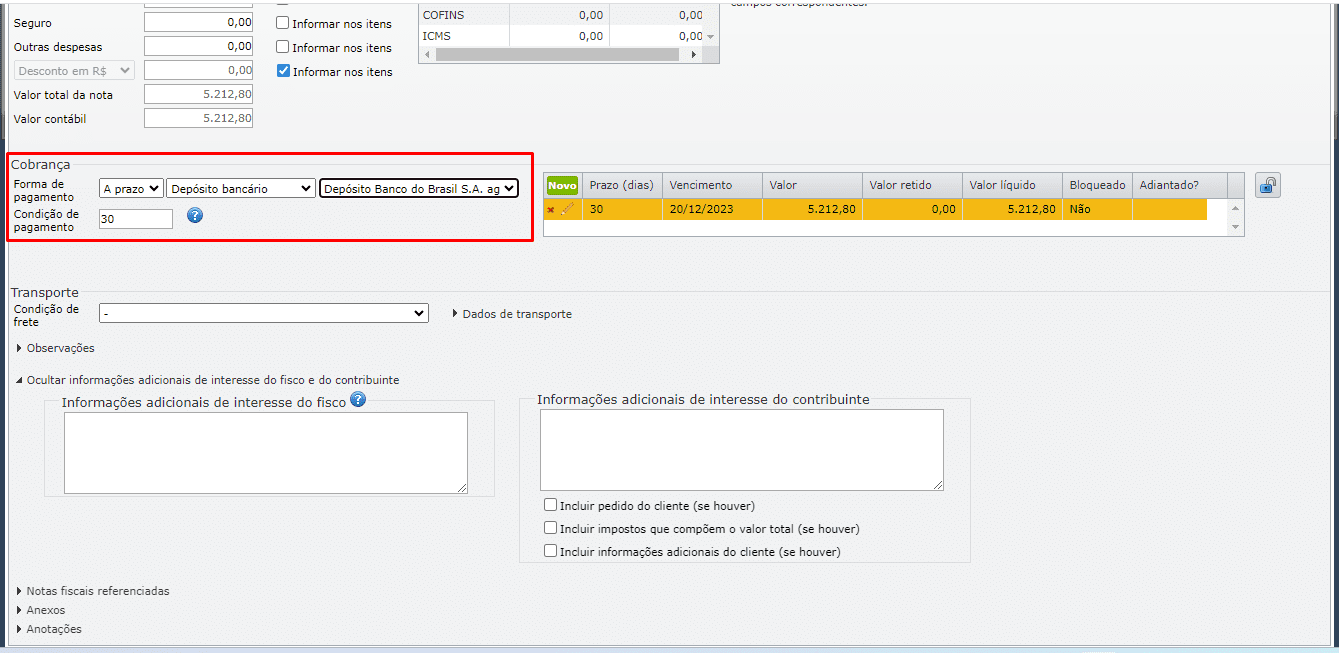The width and height of the screenshot is (1339, 653).
Task: Open the 'Desconto em R$' dropdown
Action: point(74,71)
